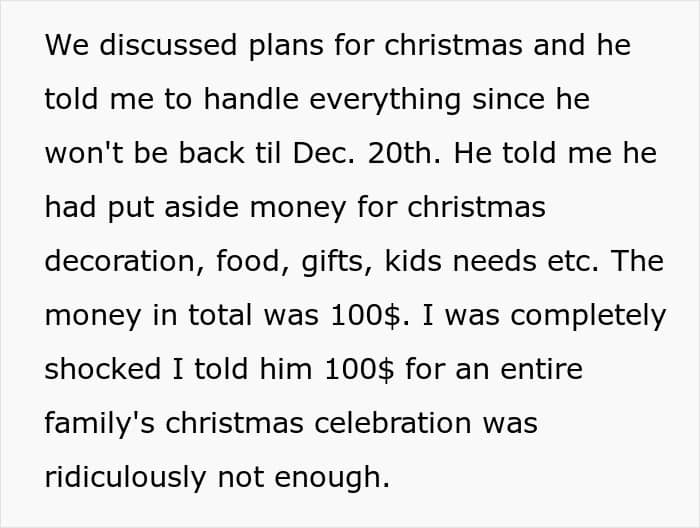Click the word "decoration" in the text
The width and height of the screenshot is (700, 528).
[118, 261]
